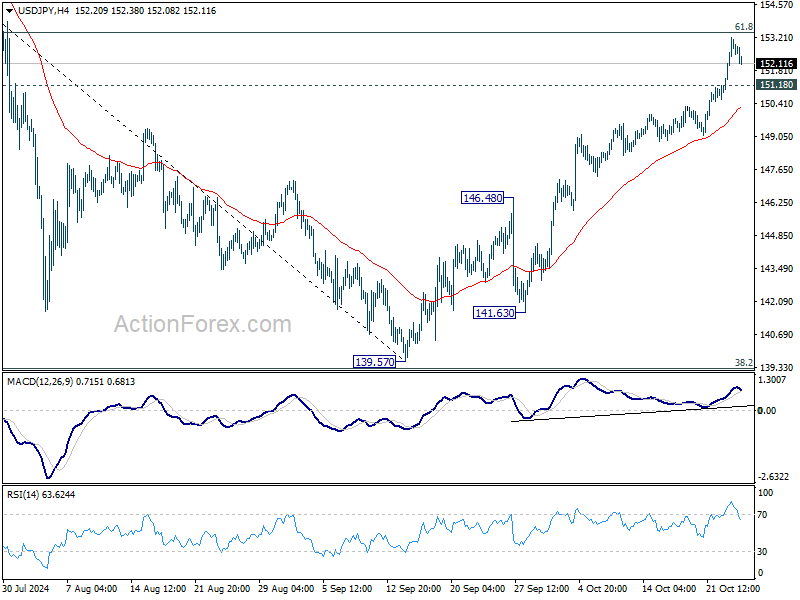Click the 27 Sep 12:00 time label

(x=541, y=588)
